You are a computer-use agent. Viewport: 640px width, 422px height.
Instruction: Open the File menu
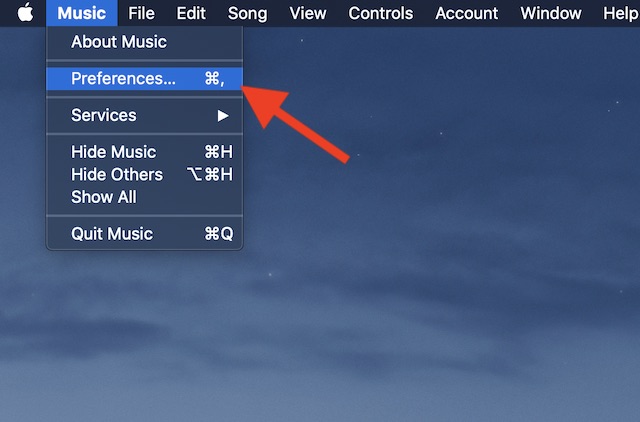(x=141, y=13)
